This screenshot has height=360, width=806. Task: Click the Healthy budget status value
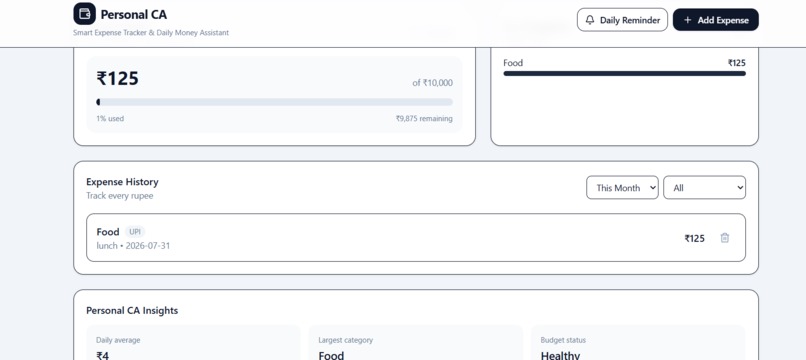(560, 355)
